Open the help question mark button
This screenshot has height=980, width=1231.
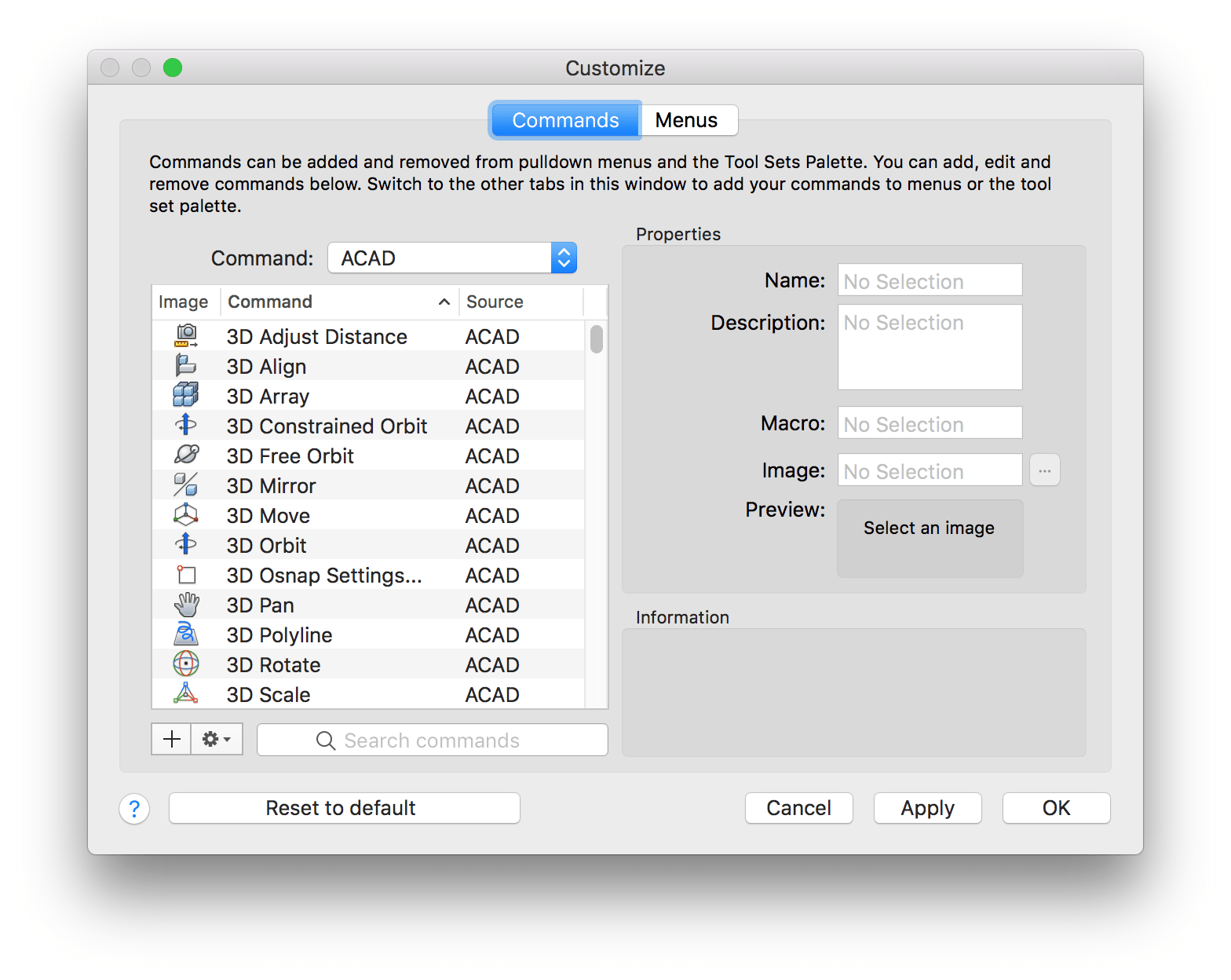click(x=134, y=809)
